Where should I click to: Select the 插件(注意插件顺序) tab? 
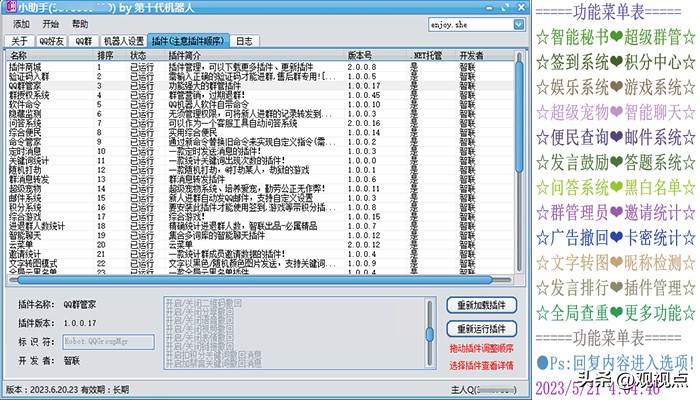(x=188, y=41)
